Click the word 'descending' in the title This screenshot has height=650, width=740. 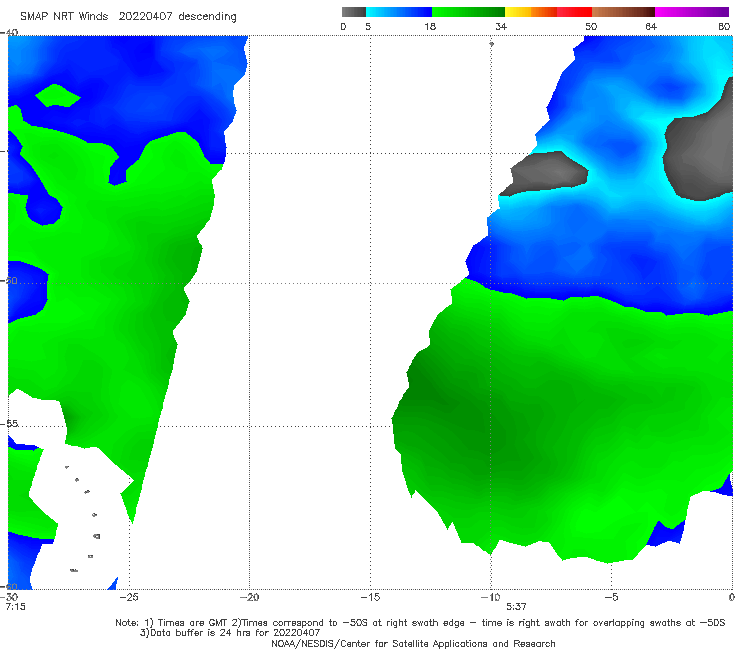click(x=208, y=17)
